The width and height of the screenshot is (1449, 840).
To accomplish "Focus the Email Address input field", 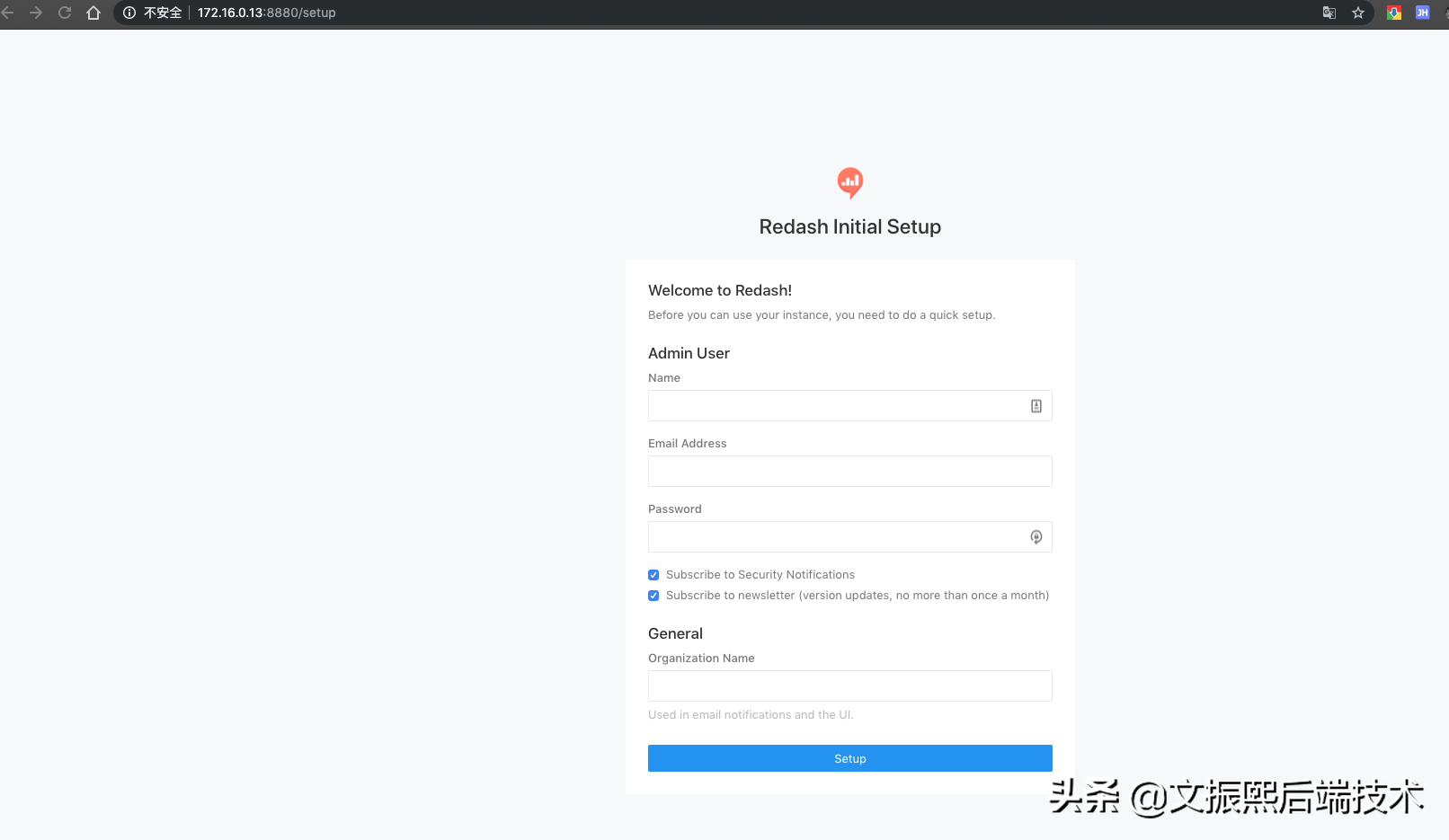I will point(850,472).
